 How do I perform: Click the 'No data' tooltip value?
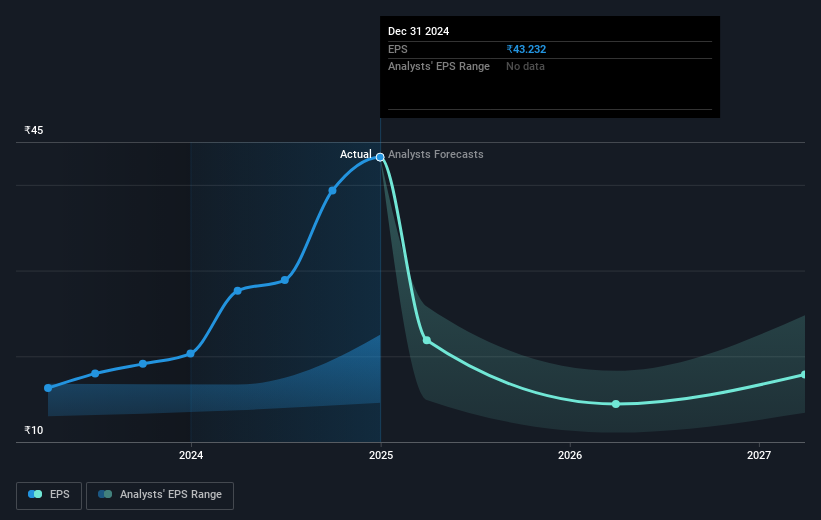(525, 67)
